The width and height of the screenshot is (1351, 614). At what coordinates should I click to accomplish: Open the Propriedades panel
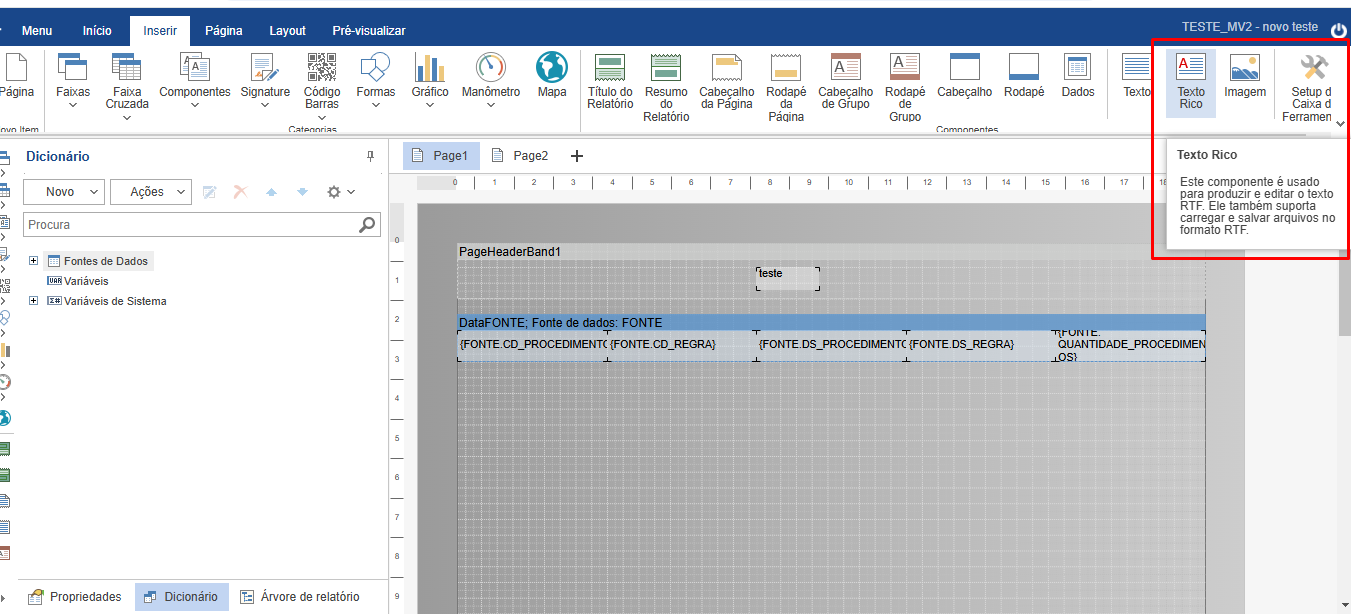click(x=75, y=597)
